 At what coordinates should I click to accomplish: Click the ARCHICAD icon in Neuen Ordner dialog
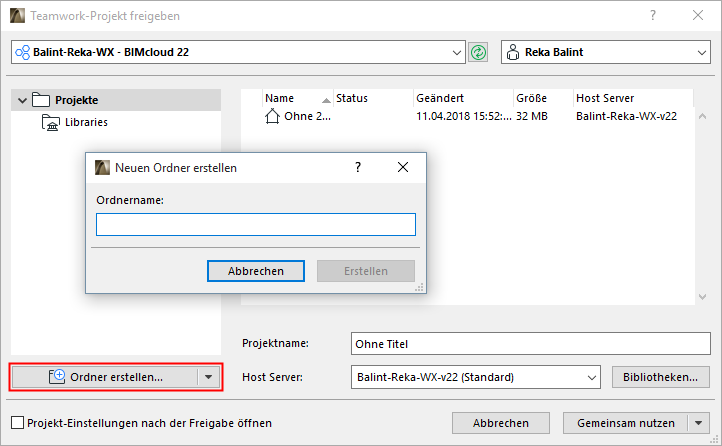coord(102,168)
